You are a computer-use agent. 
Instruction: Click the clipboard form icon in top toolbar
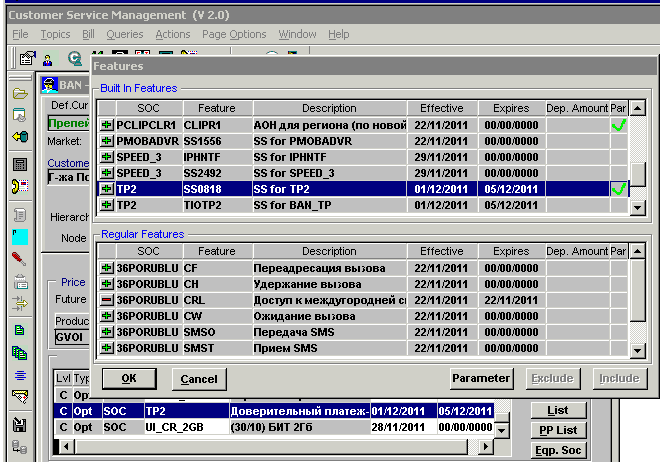pos(28,58)
